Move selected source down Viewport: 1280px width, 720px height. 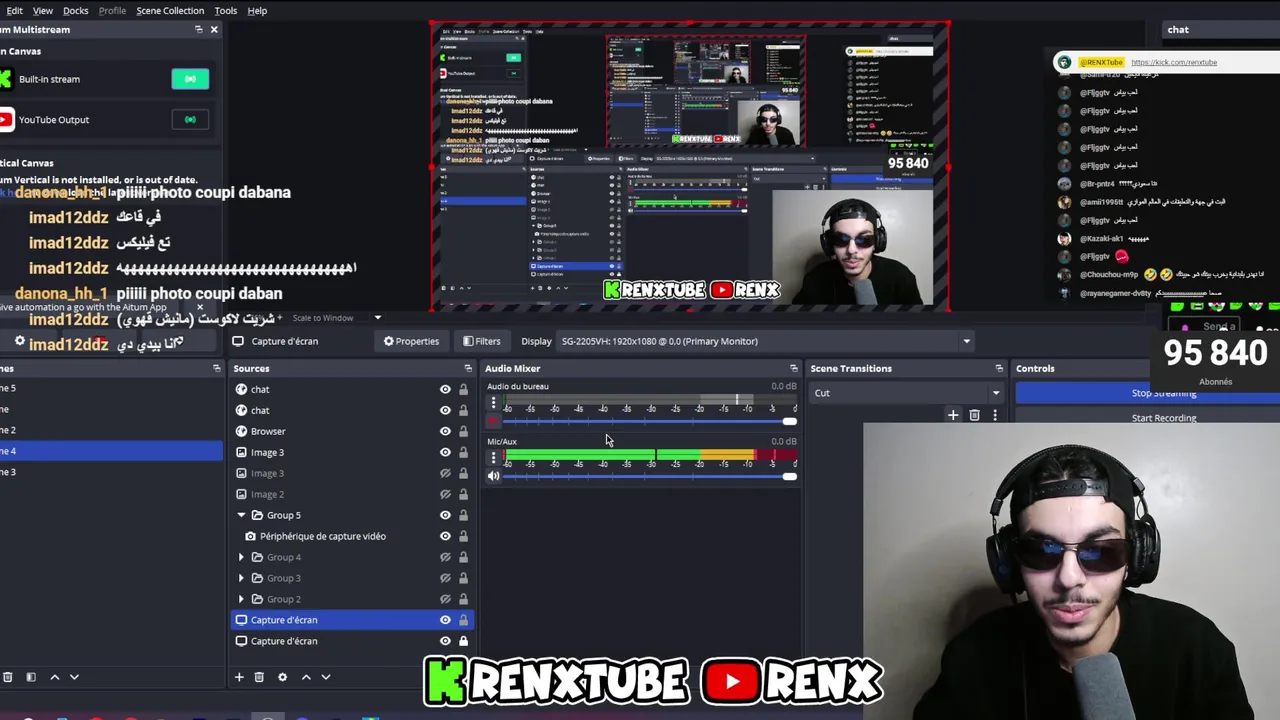coord(325,677)
